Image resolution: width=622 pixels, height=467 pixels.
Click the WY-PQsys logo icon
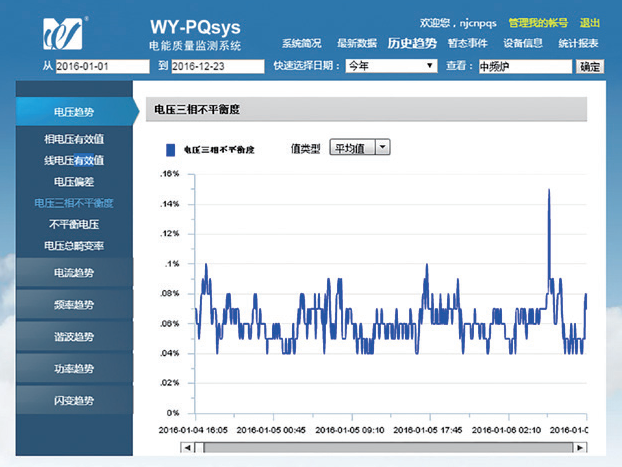63,34
